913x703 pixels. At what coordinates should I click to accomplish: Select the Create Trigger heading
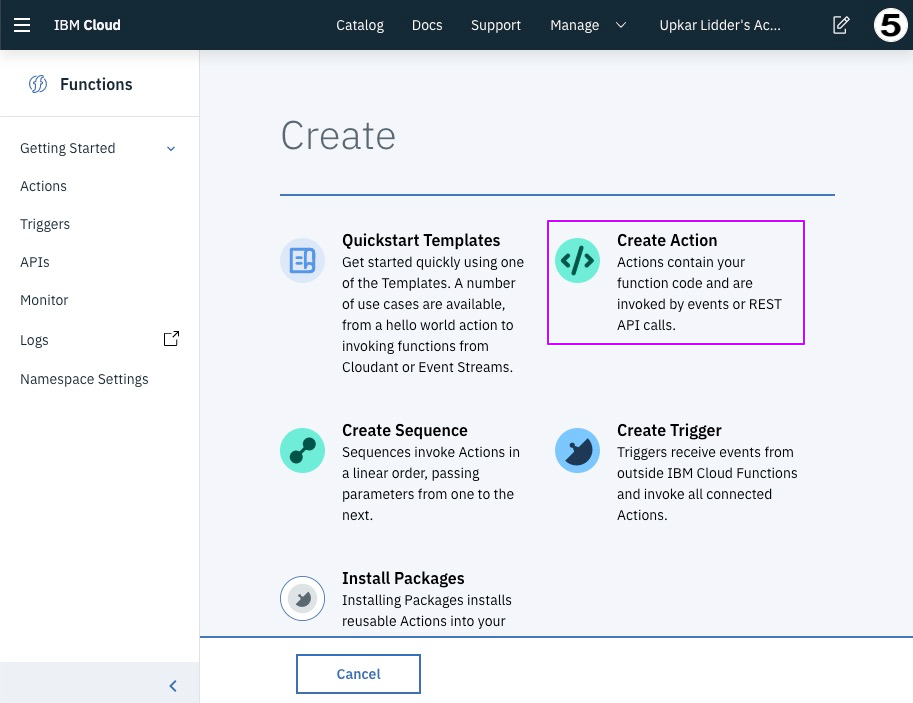669,430
